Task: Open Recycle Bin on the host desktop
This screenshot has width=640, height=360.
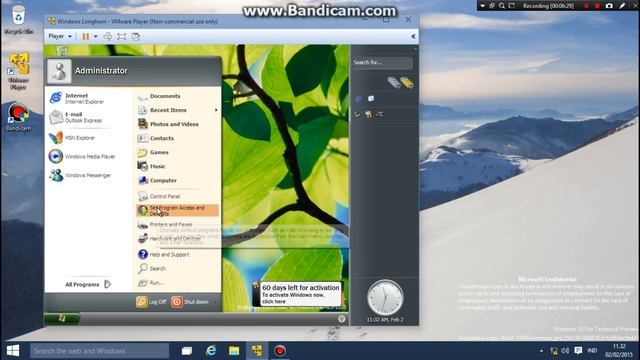Action: pyautogui.click(x=18, y=20)
